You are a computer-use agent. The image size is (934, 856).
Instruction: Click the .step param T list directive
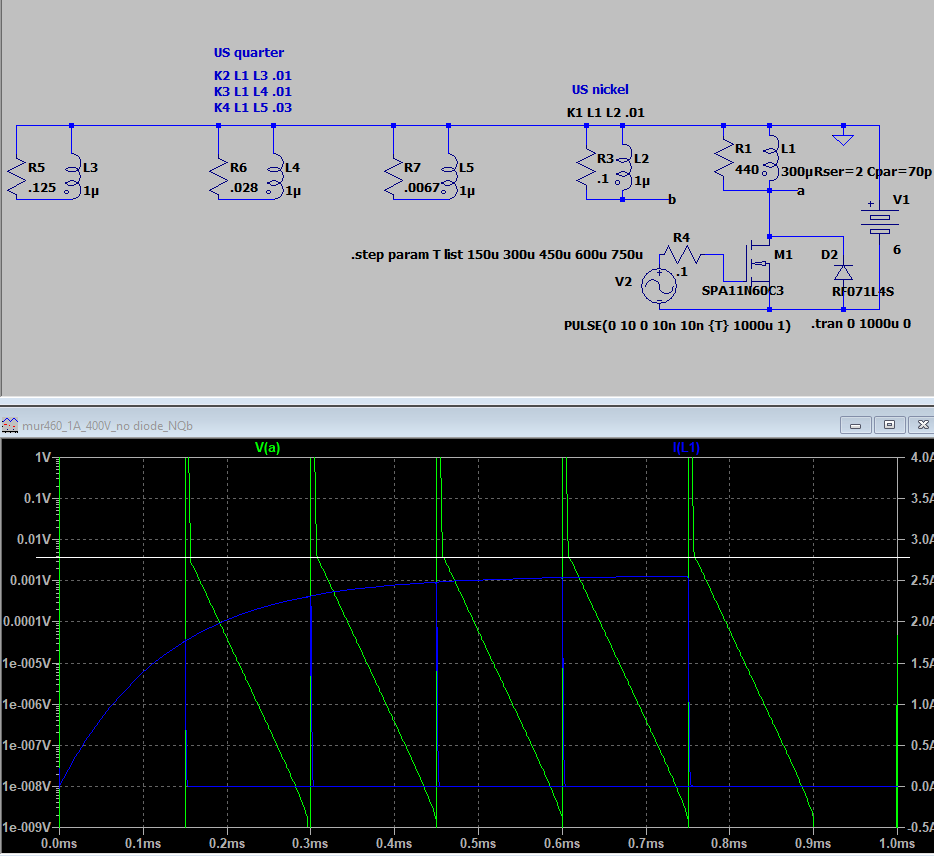coord(496,256)
